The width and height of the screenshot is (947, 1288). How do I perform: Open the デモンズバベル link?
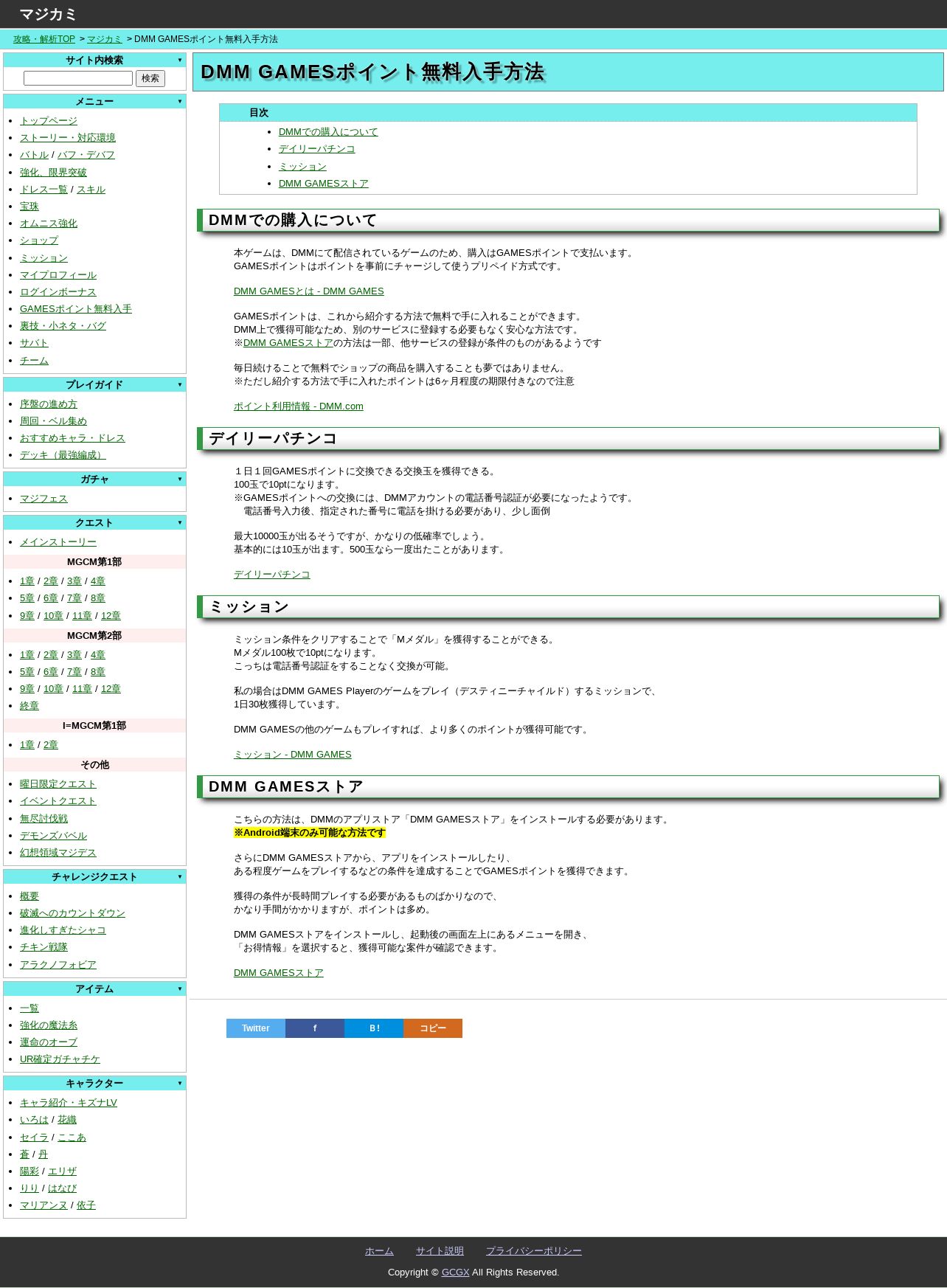(x=53, y=836)
